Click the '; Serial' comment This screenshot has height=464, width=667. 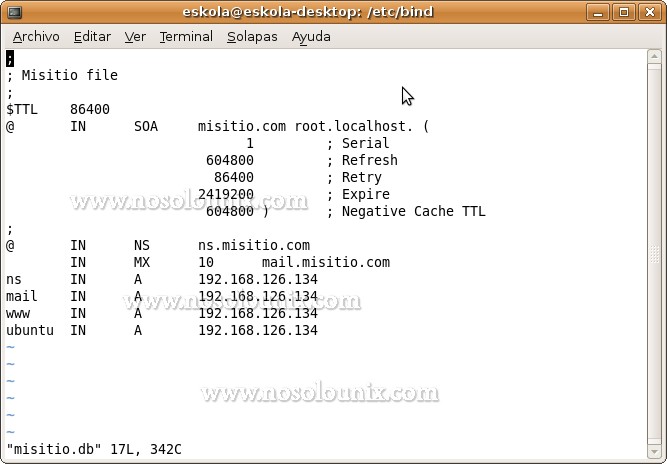tap(358, 143)
